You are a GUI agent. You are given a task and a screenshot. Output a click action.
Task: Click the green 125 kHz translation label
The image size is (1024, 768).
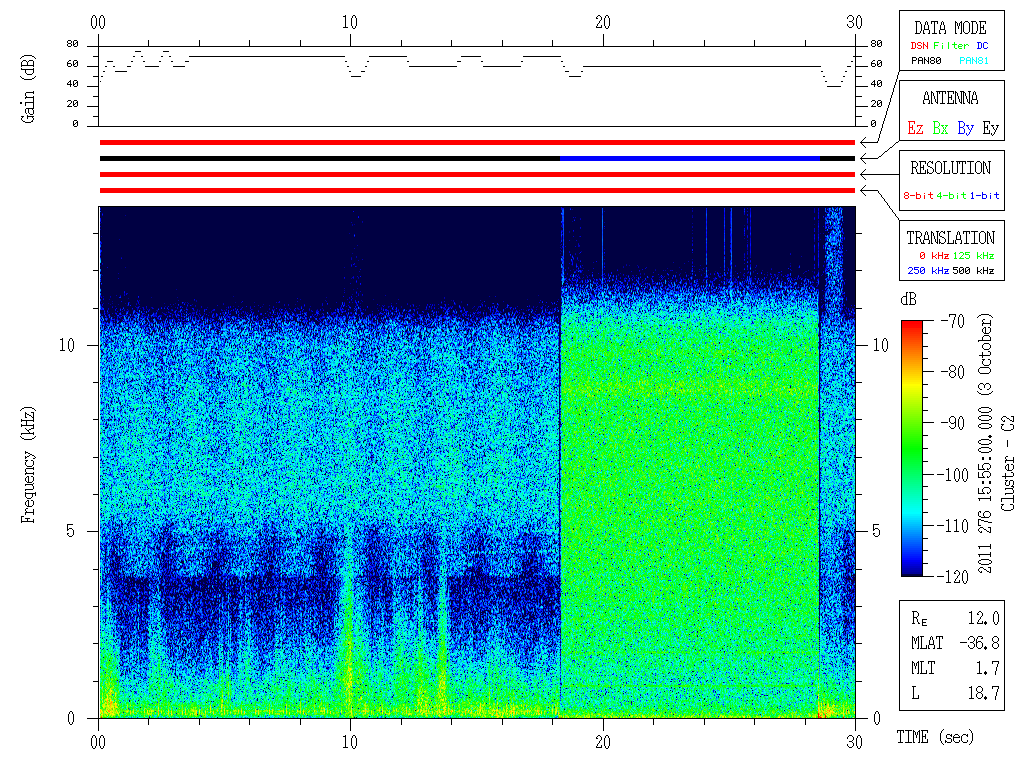973,255
